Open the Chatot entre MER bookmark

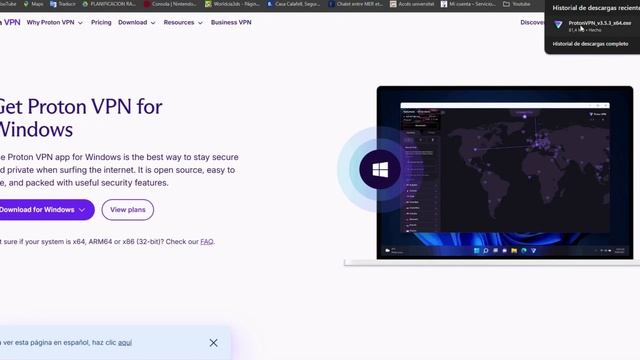(x=356, y=4)
